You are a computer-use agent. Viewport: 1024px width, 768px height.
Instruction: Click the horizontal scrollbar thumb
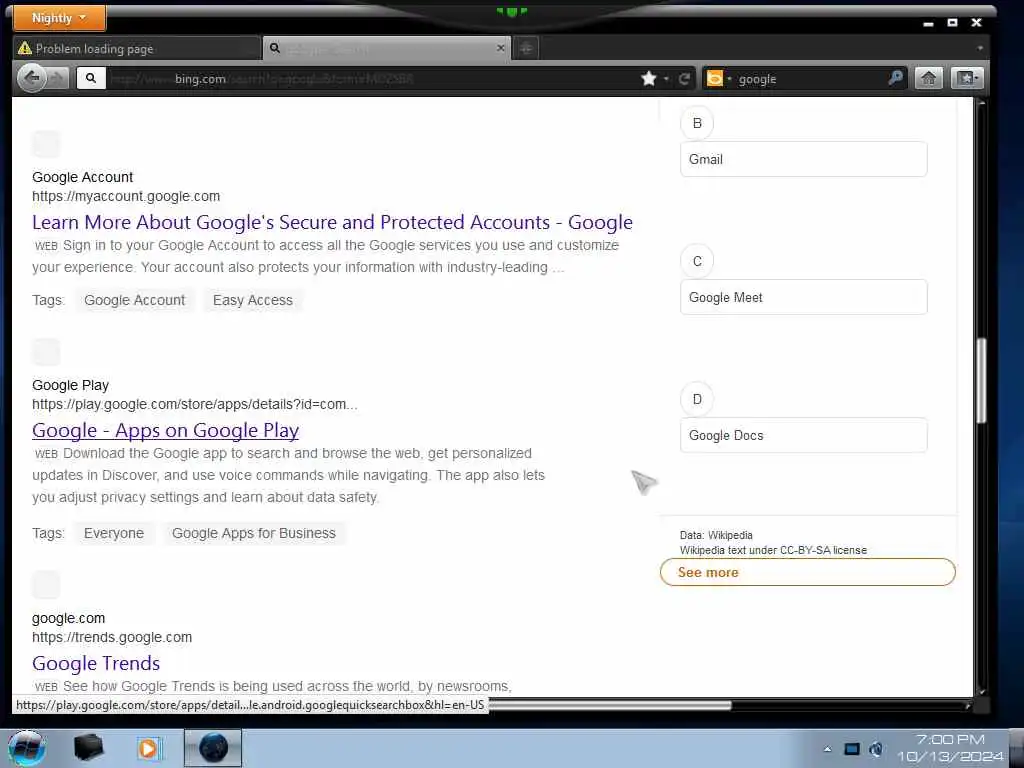(609, 705)
